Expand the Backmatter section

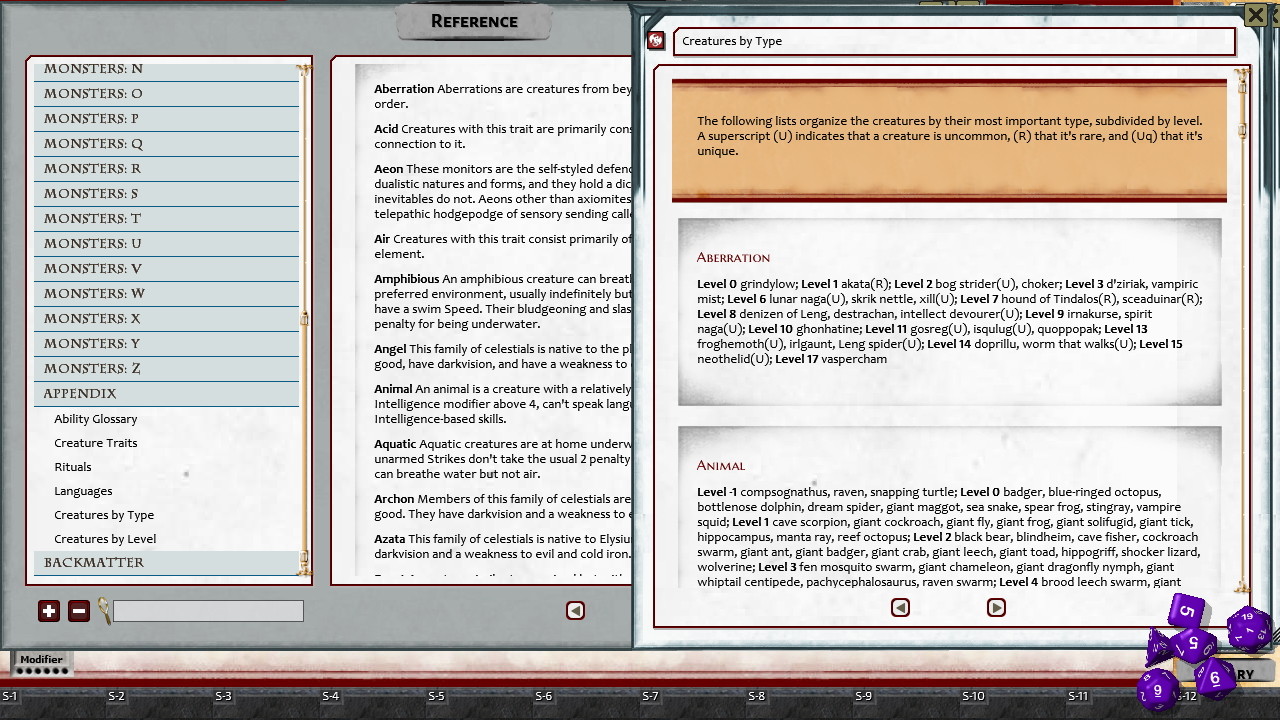[166, 562]
